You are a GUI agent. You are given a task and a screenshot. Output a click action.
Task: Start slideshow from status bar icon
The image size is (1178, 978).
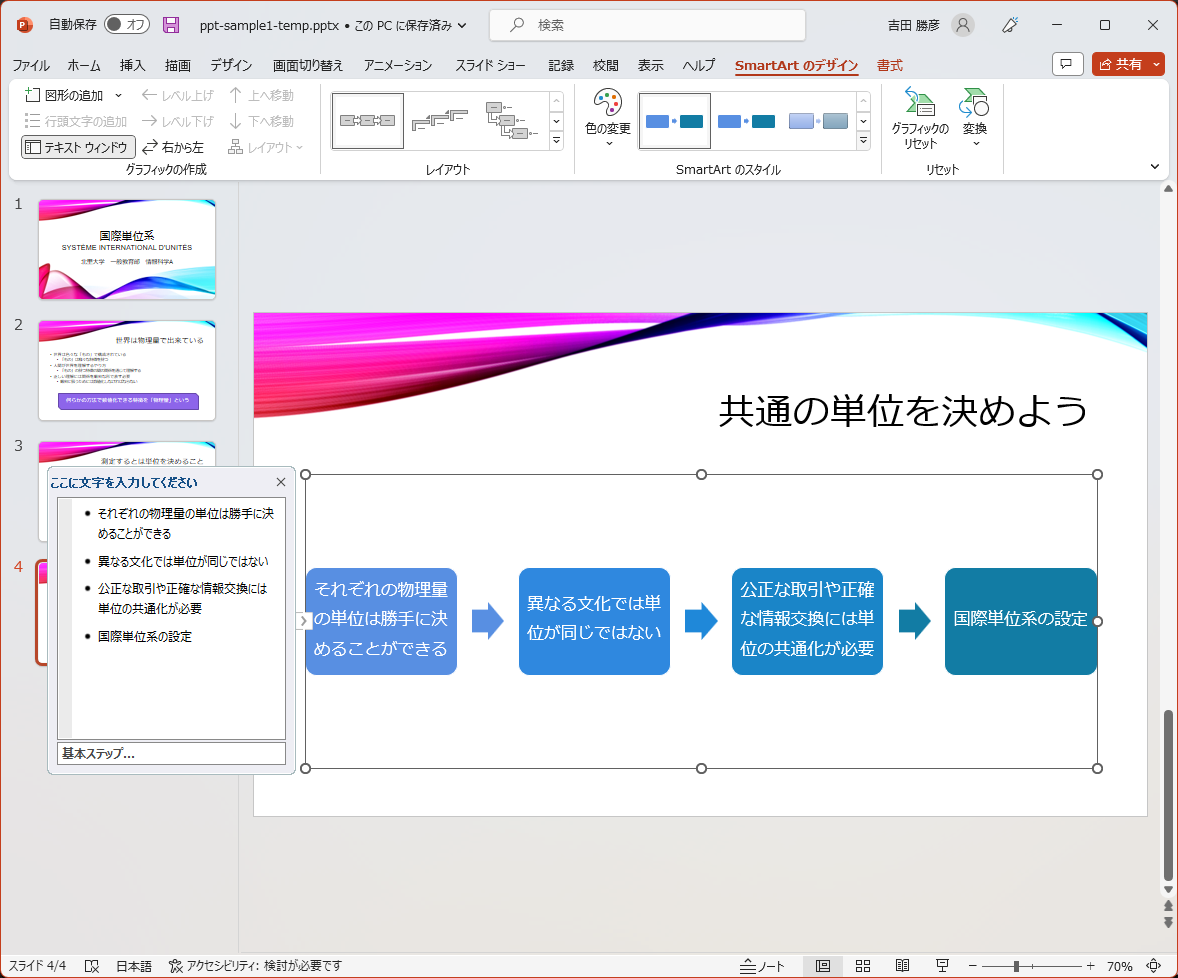pos(942,966)
